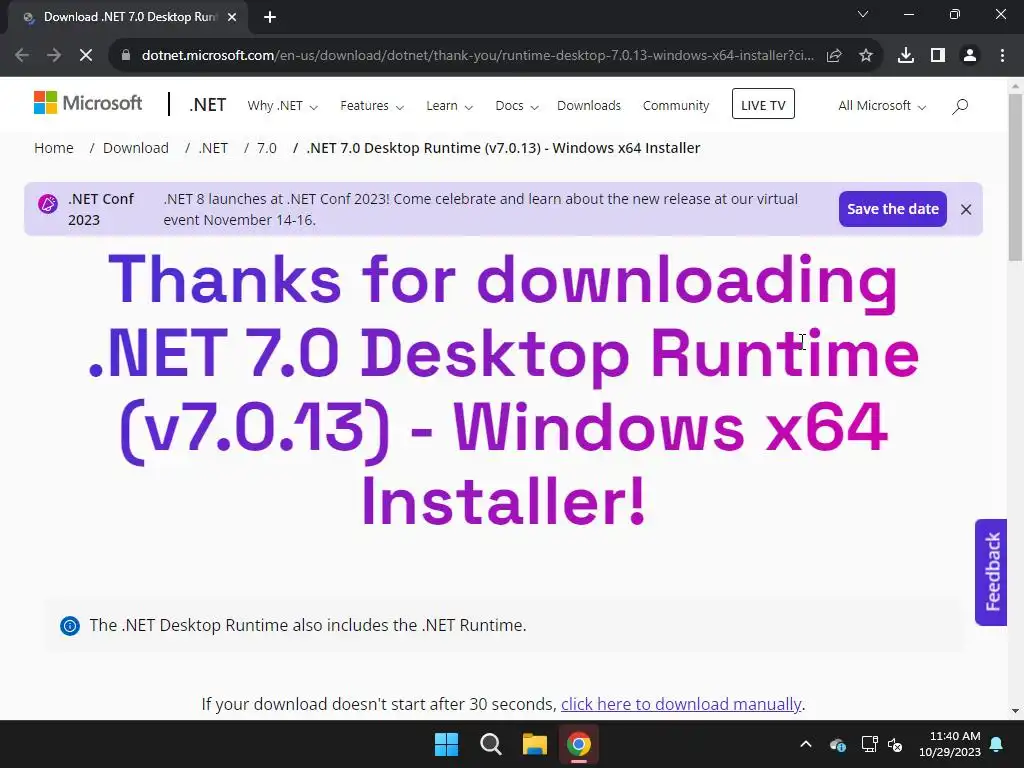This screenshot has width=1024, height=768.
Task: Expand the Learn menu
Action: tap(449, 106)
